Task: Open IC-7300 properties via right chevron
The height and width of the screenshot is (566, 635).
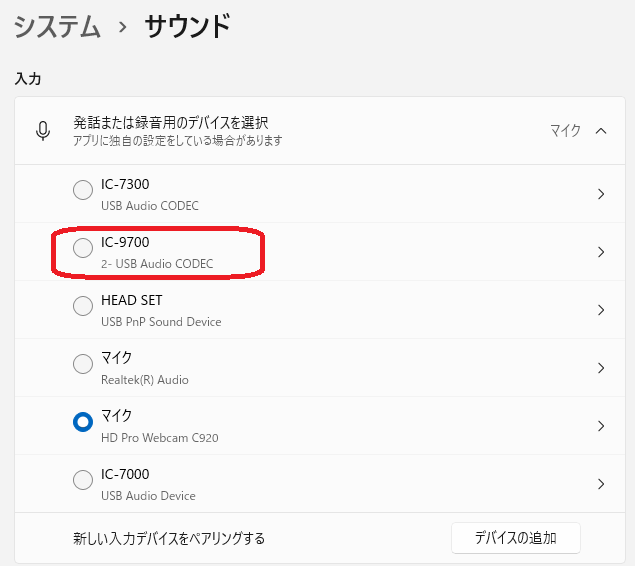Action: click(601, 194)
